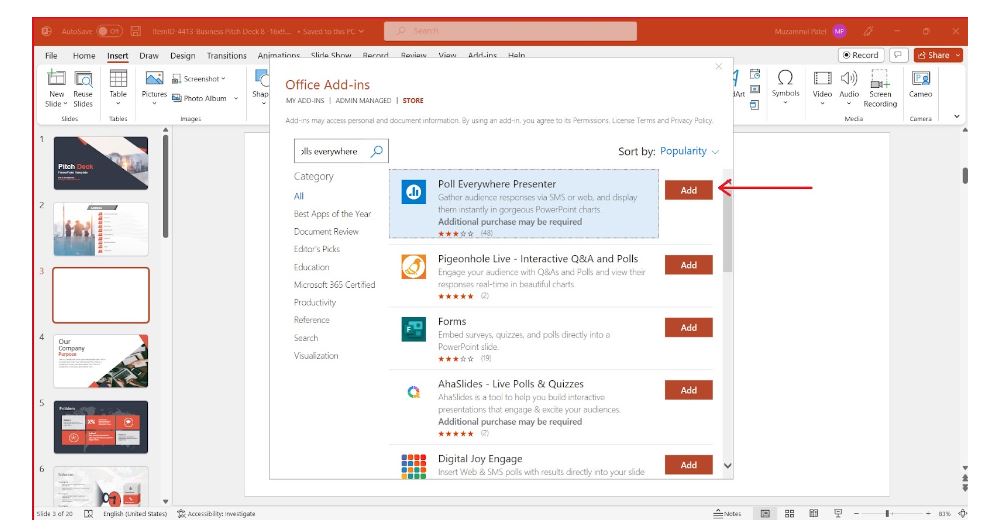Click Accessibility: Investigate in status bar
Image resolution: width=987 pixels, height=531 pixels.
point(217,514)
